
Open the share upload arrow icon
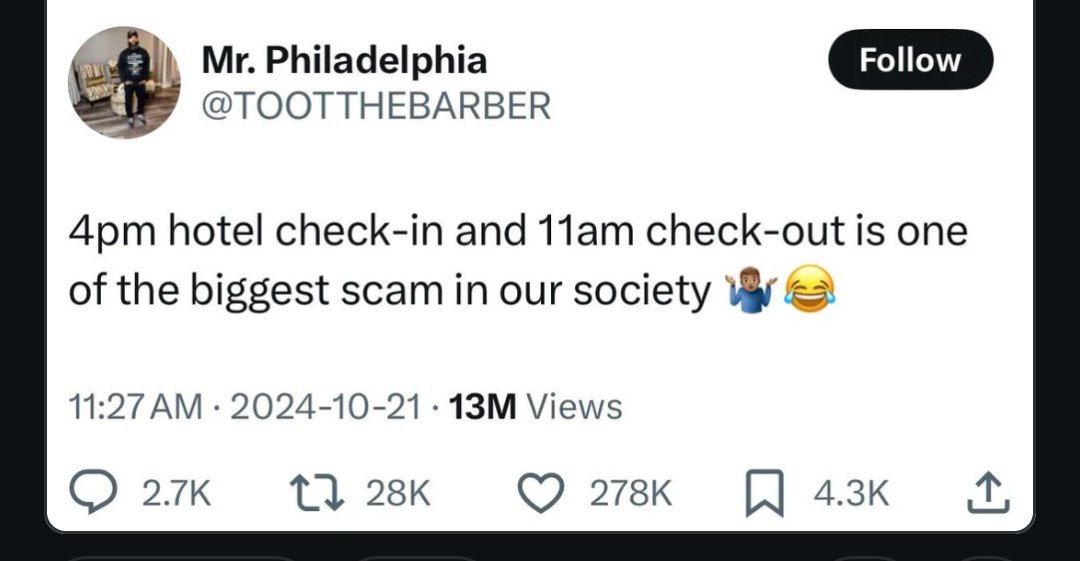coord(988,492)
